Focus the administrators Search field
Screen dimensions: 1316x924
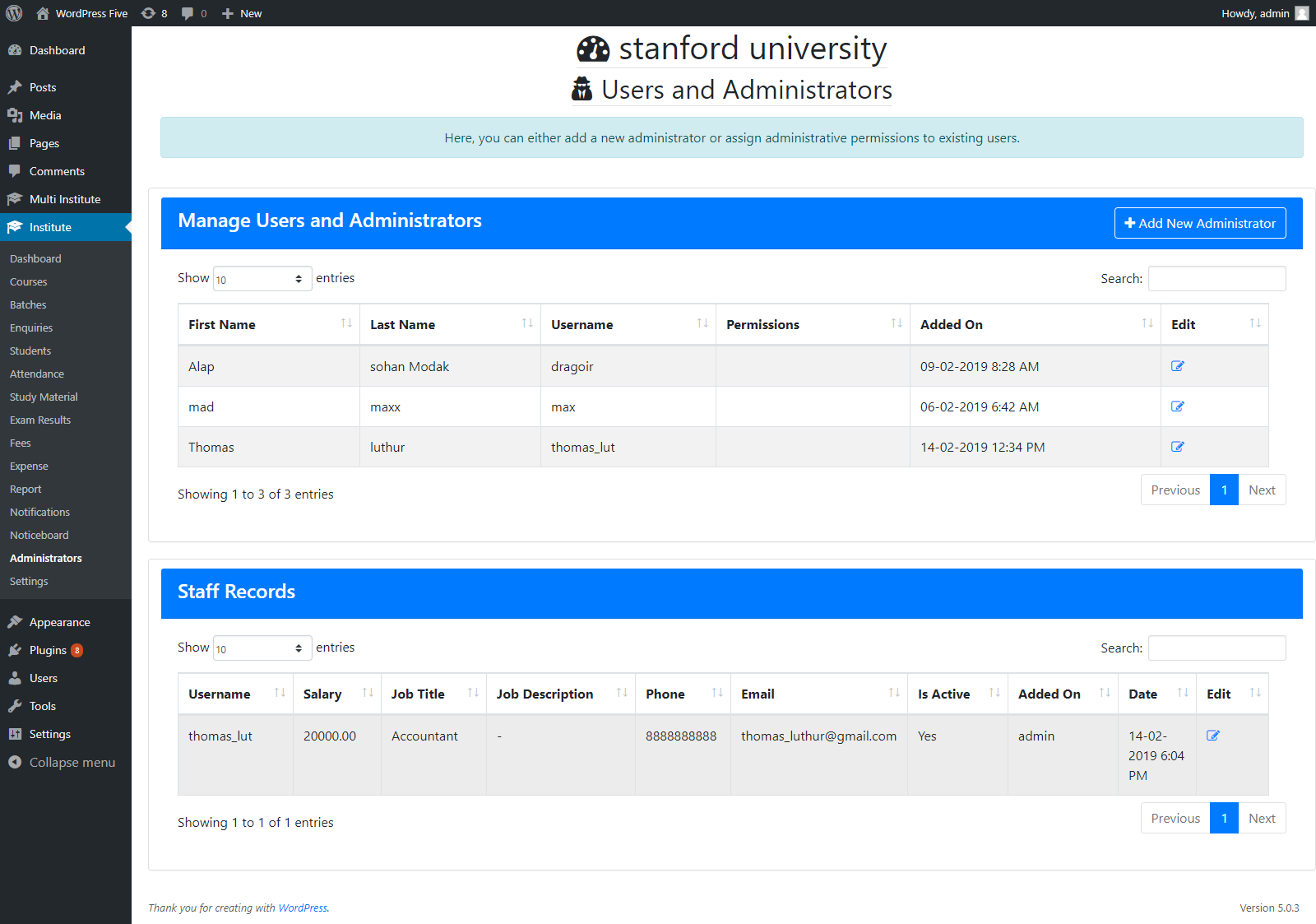(x=1217, y=278)
